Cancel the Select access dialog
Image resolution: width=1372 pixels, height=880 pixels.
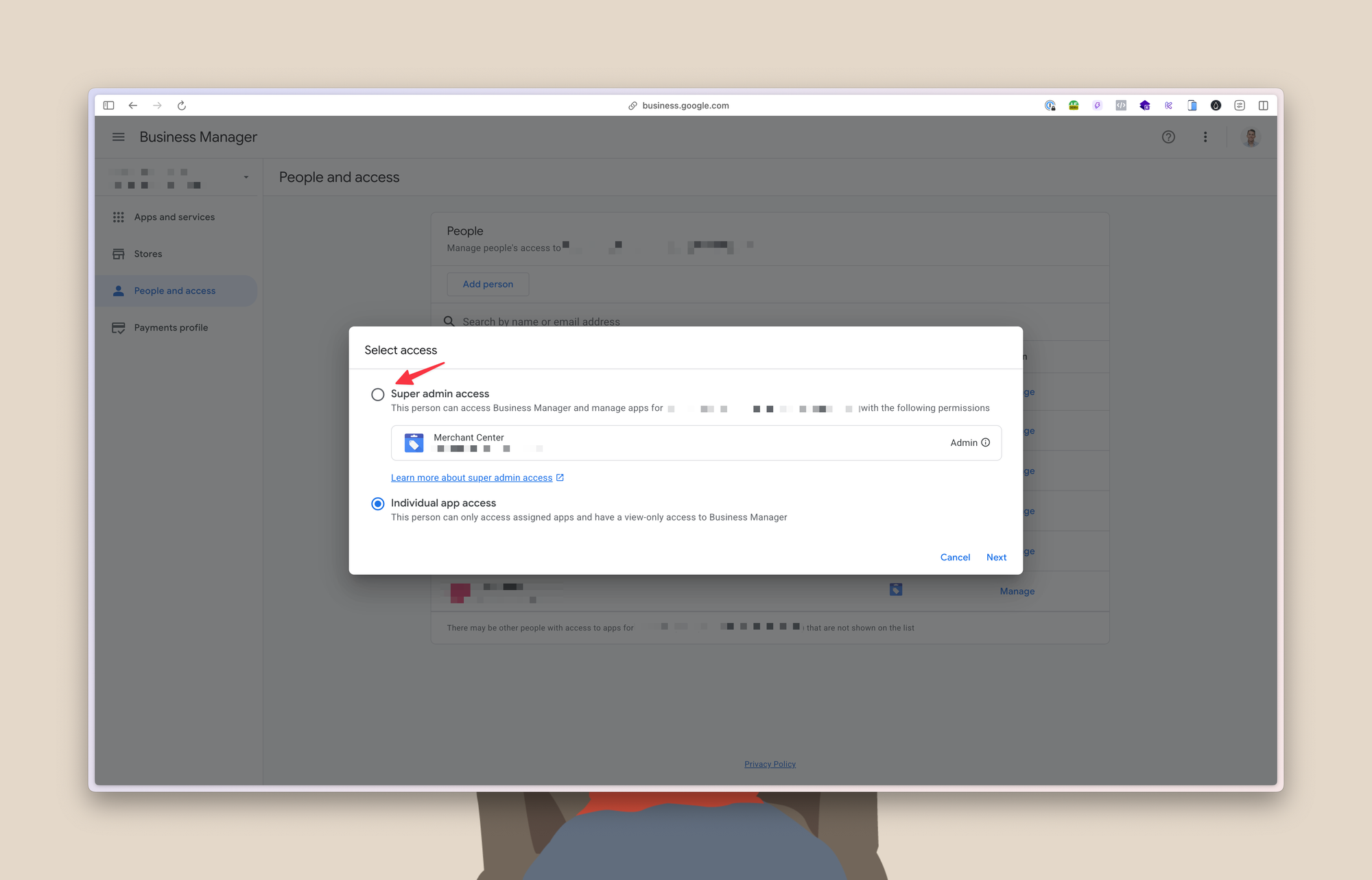[x=955, y=557]
